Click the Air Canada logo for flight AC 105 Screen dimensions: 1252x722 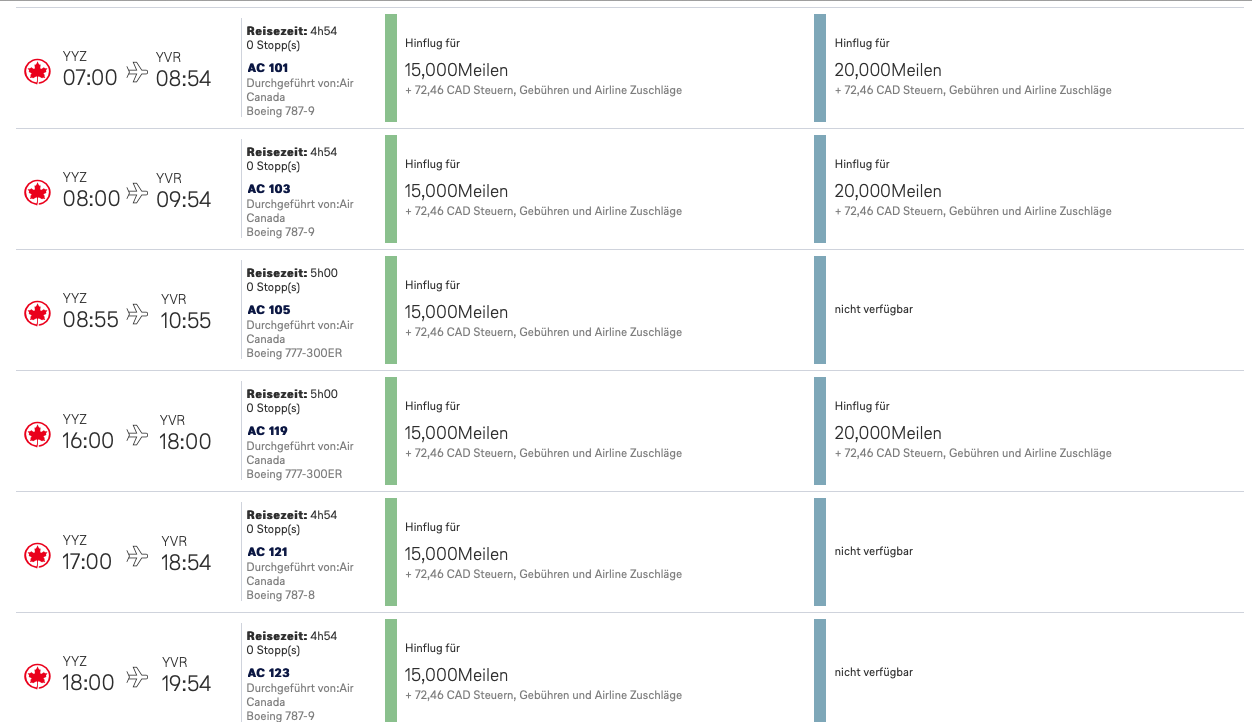[x=37, y=313]
